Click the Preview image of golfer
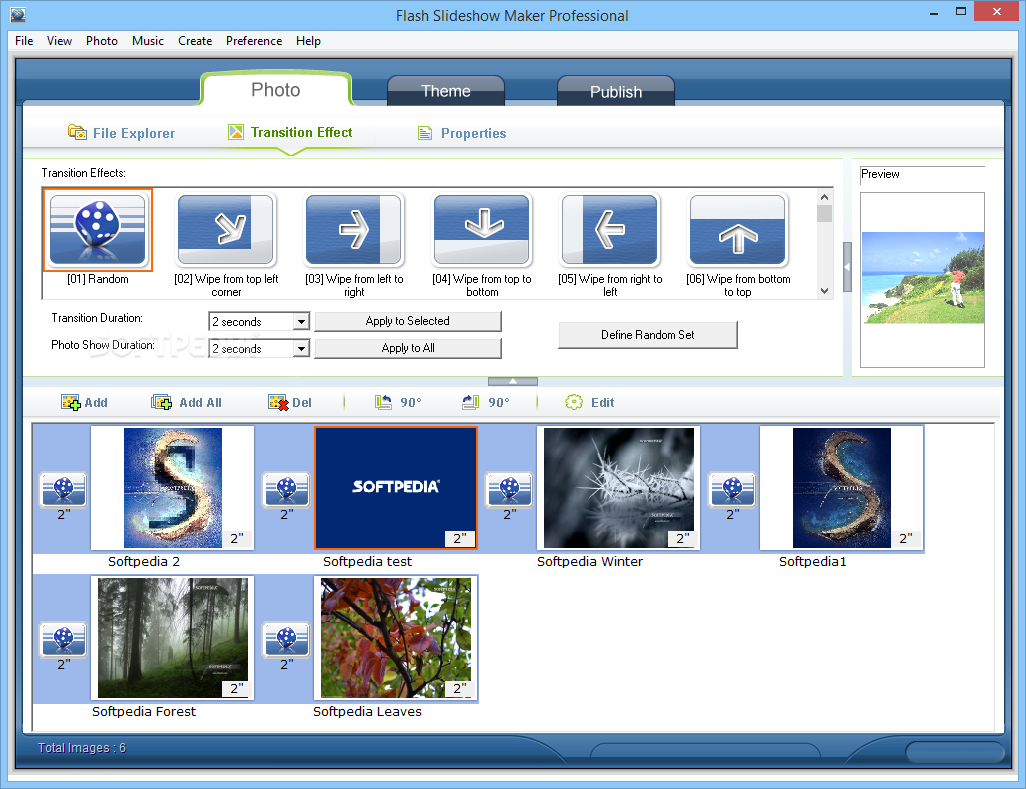The width and height of the screenshot is (1026, 789). (x=923, y=277)
